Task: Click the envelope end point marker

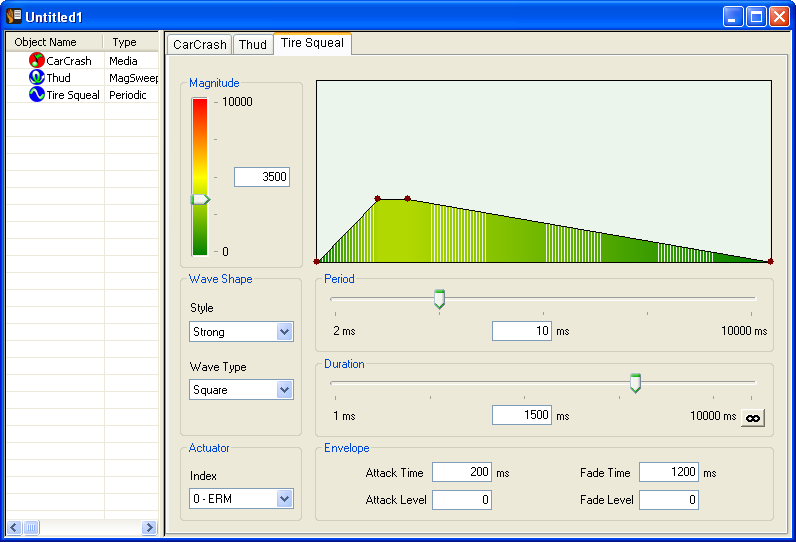Action: [x=770, y=261]
